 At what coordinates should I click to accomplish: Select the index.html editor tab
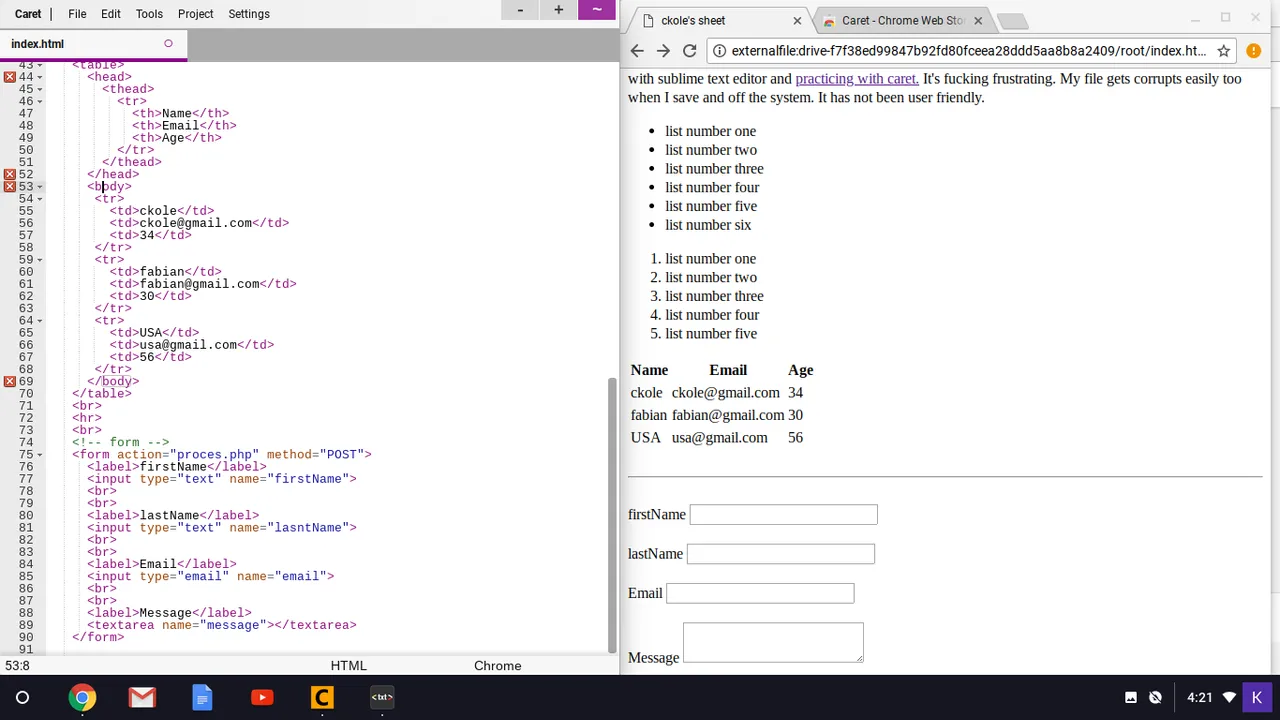[x=93, y=44]
